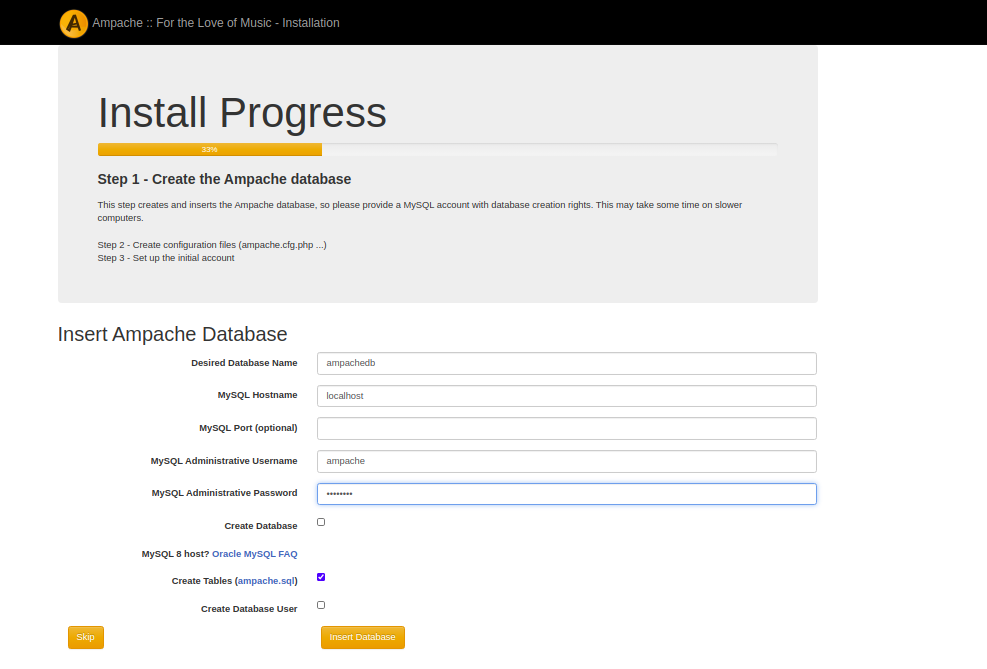987x669 pixels.
Task: Open the ampache.sql link
Action: (x=266, y=581)
